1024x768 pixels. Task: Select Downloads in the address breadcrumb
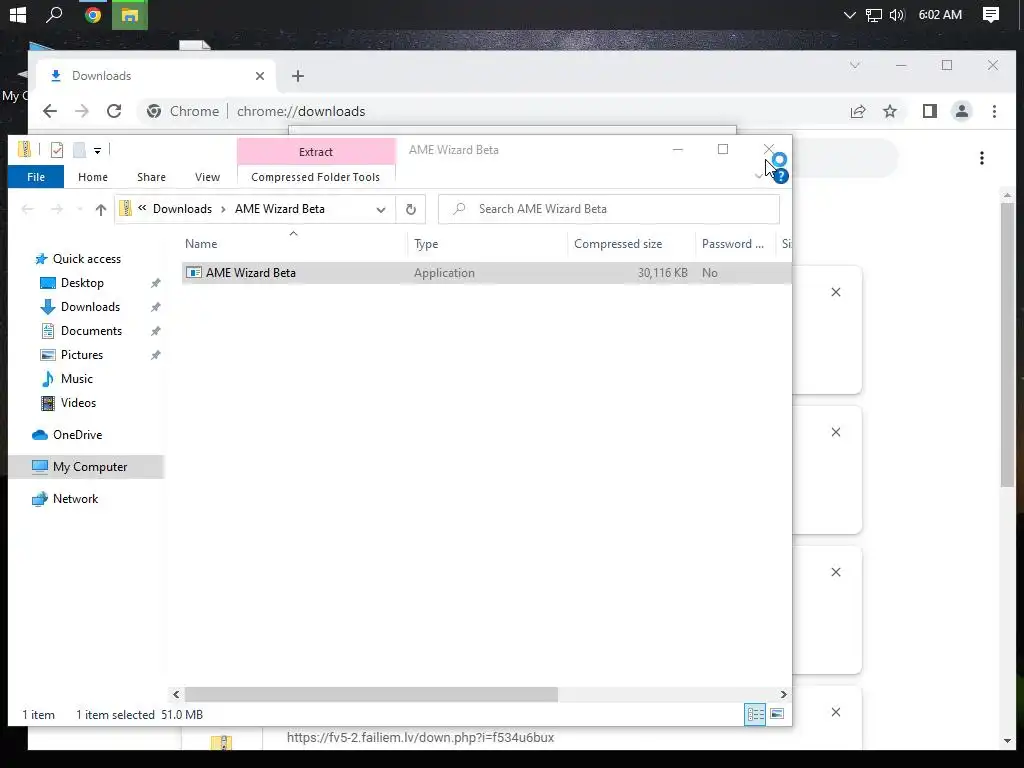[x=182, y=209]
